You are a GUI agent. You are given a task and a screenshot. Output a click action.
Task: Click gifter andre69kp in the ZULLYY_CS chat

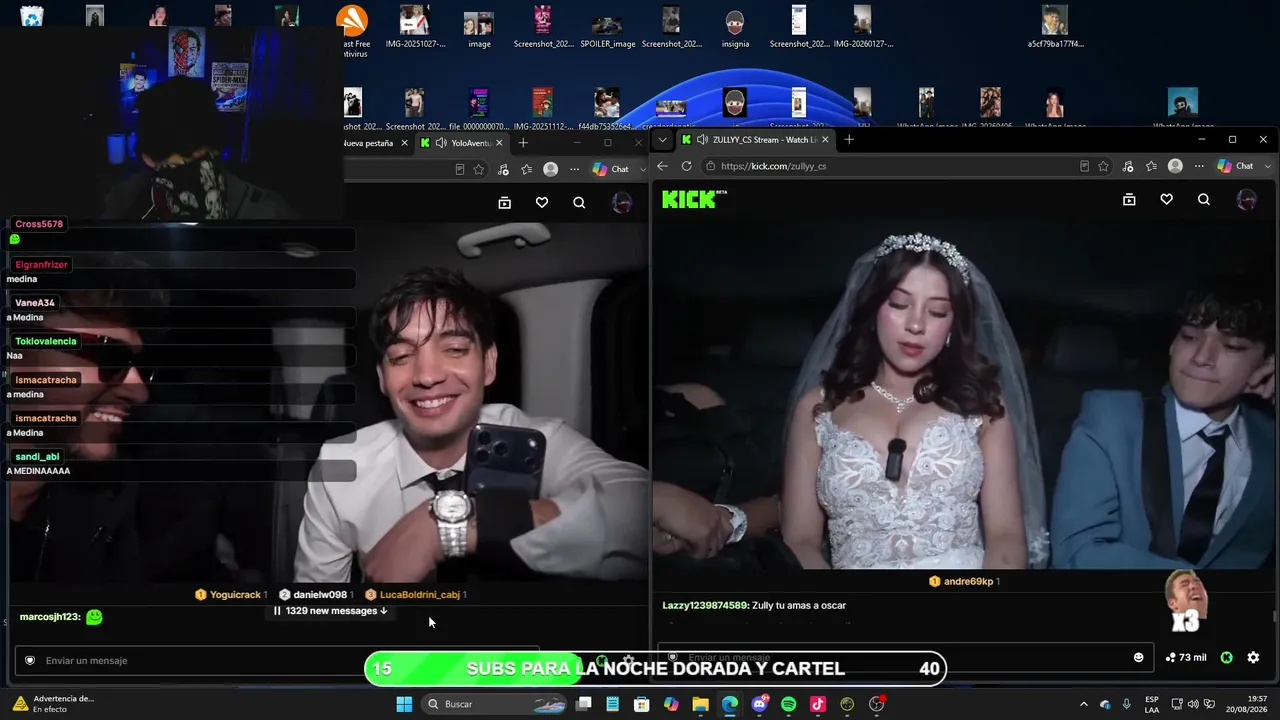point(968,581)
